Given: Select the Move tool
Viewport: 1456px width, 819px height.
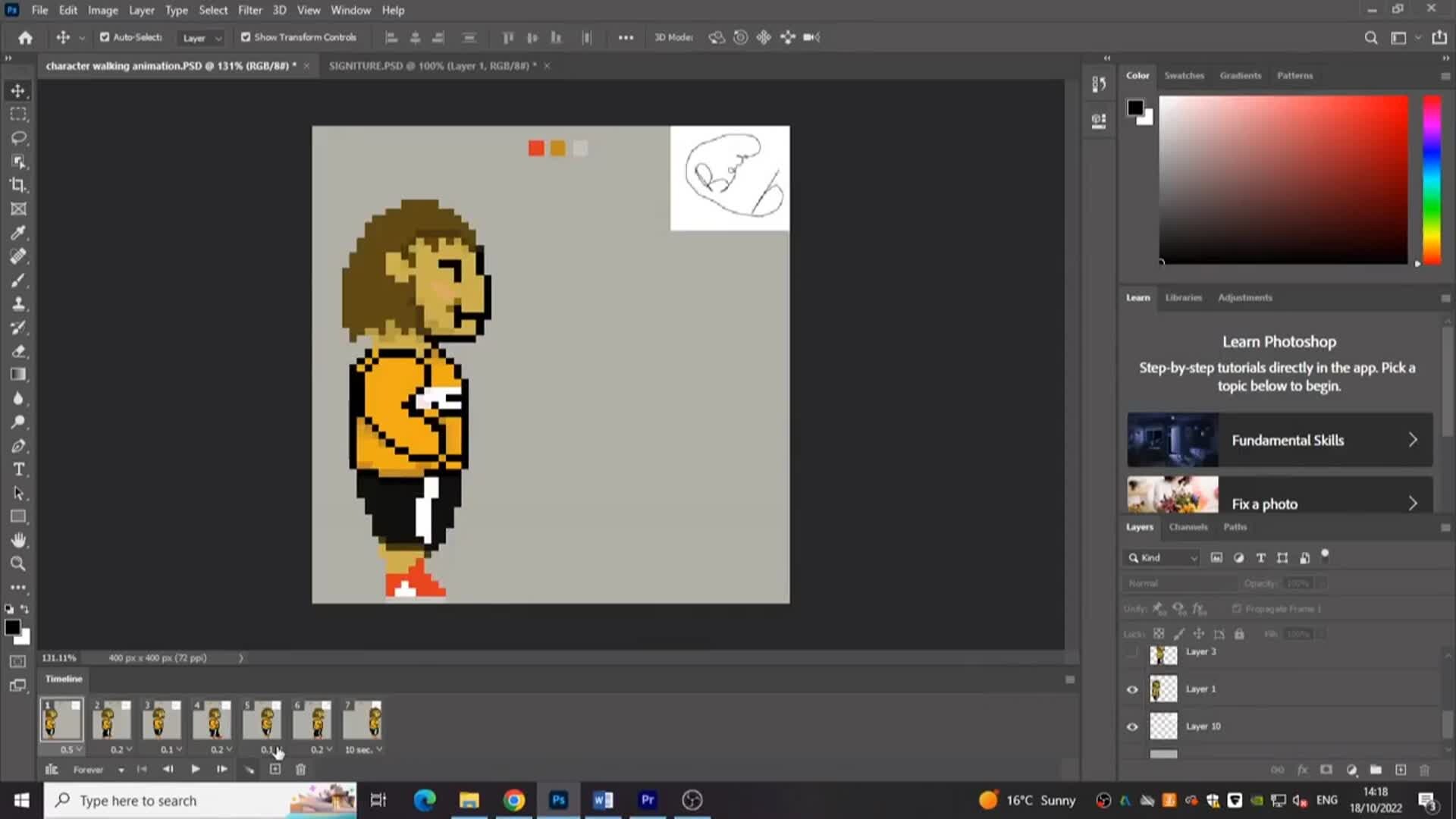Looking at the screenshot, I should pos(18,89).
